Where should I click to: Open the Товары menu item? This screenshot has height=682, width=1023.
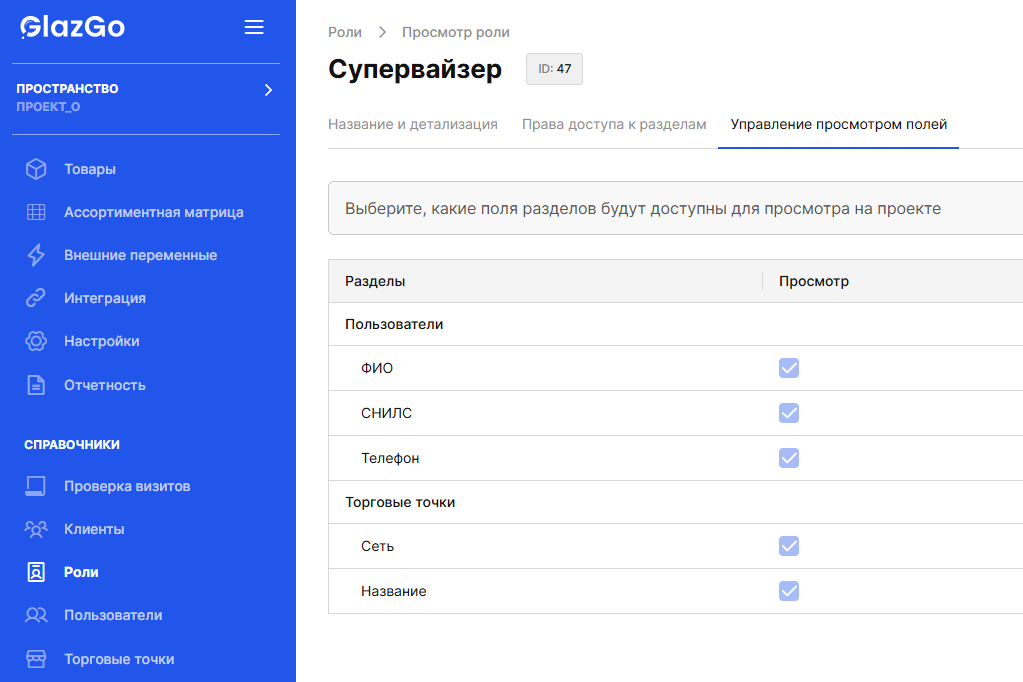point(90,169)
